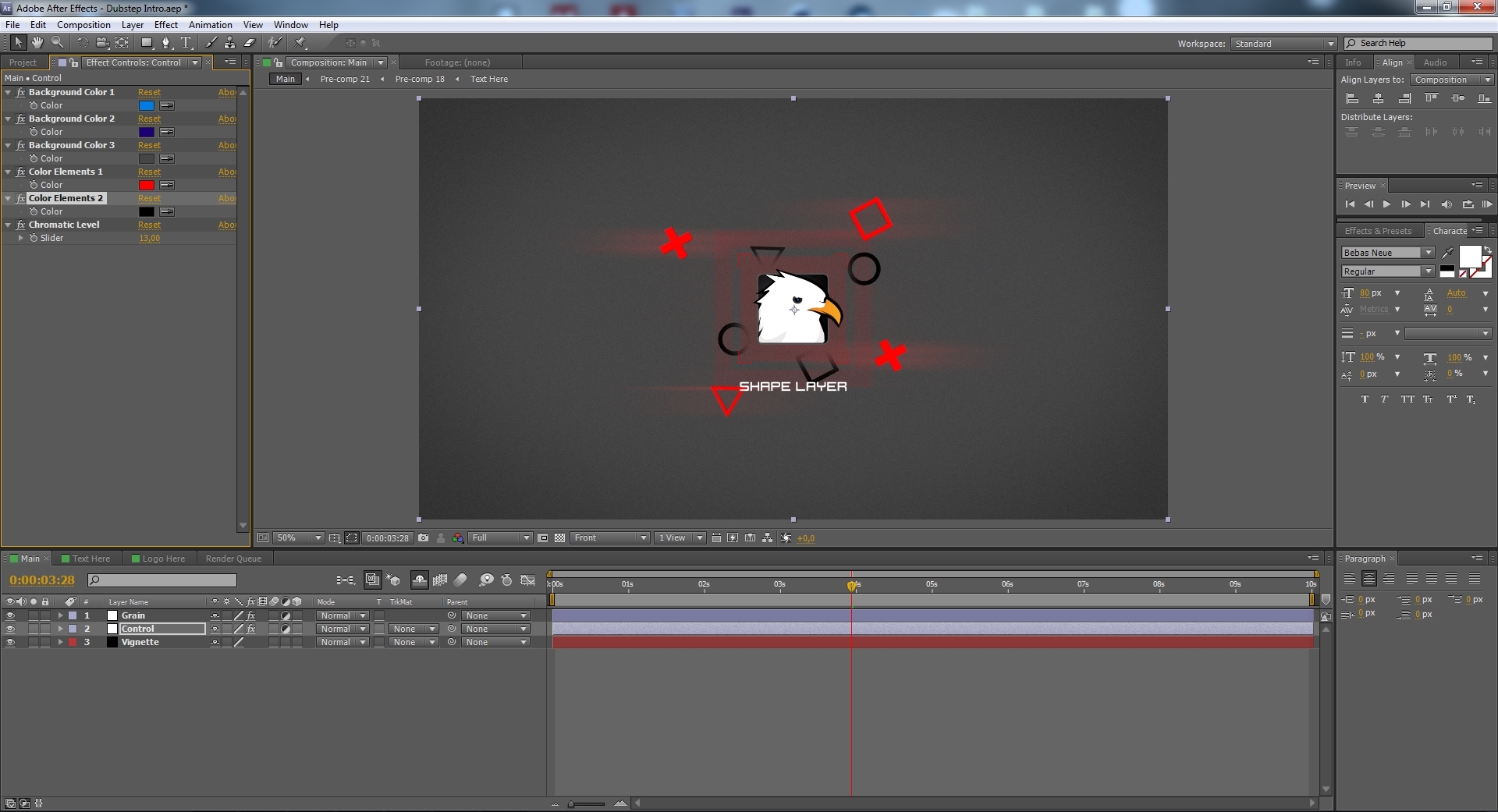1498x812 pixels.
Task: Navigate to Pre-comp 21 in flowchart
Action: 345,79
